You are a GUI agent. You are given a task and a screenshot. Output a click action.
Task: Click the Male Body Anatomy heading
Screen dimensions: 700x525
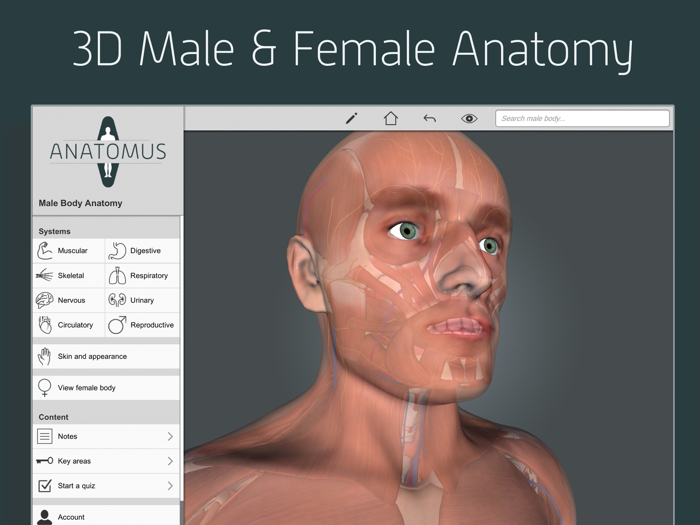[x=80, y=203]
